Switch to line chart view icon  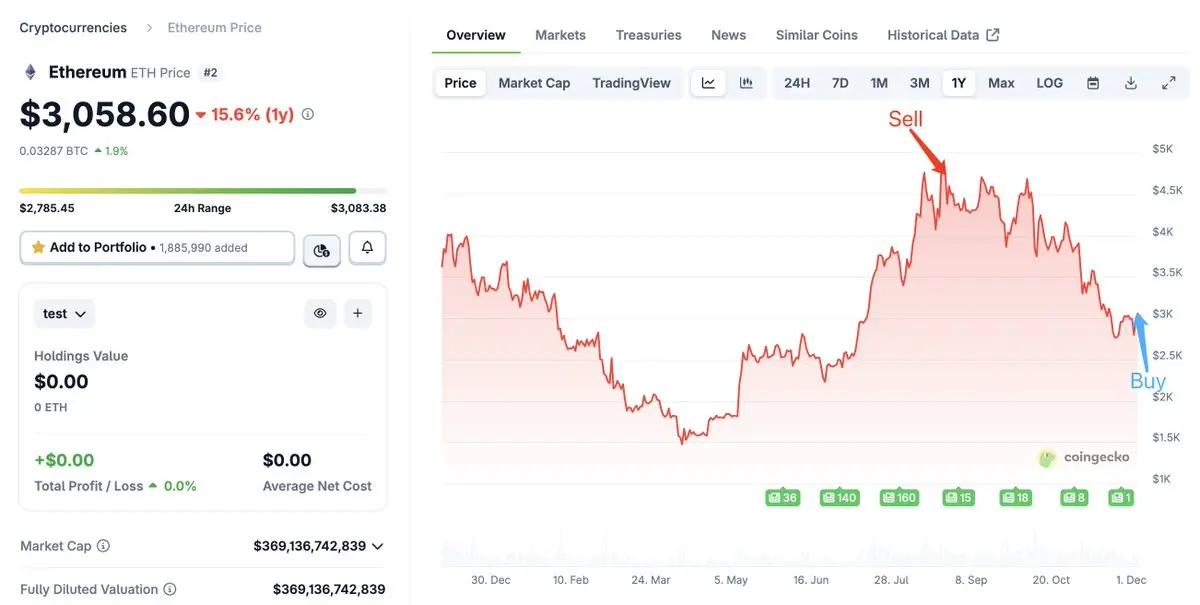coord(708,83)
